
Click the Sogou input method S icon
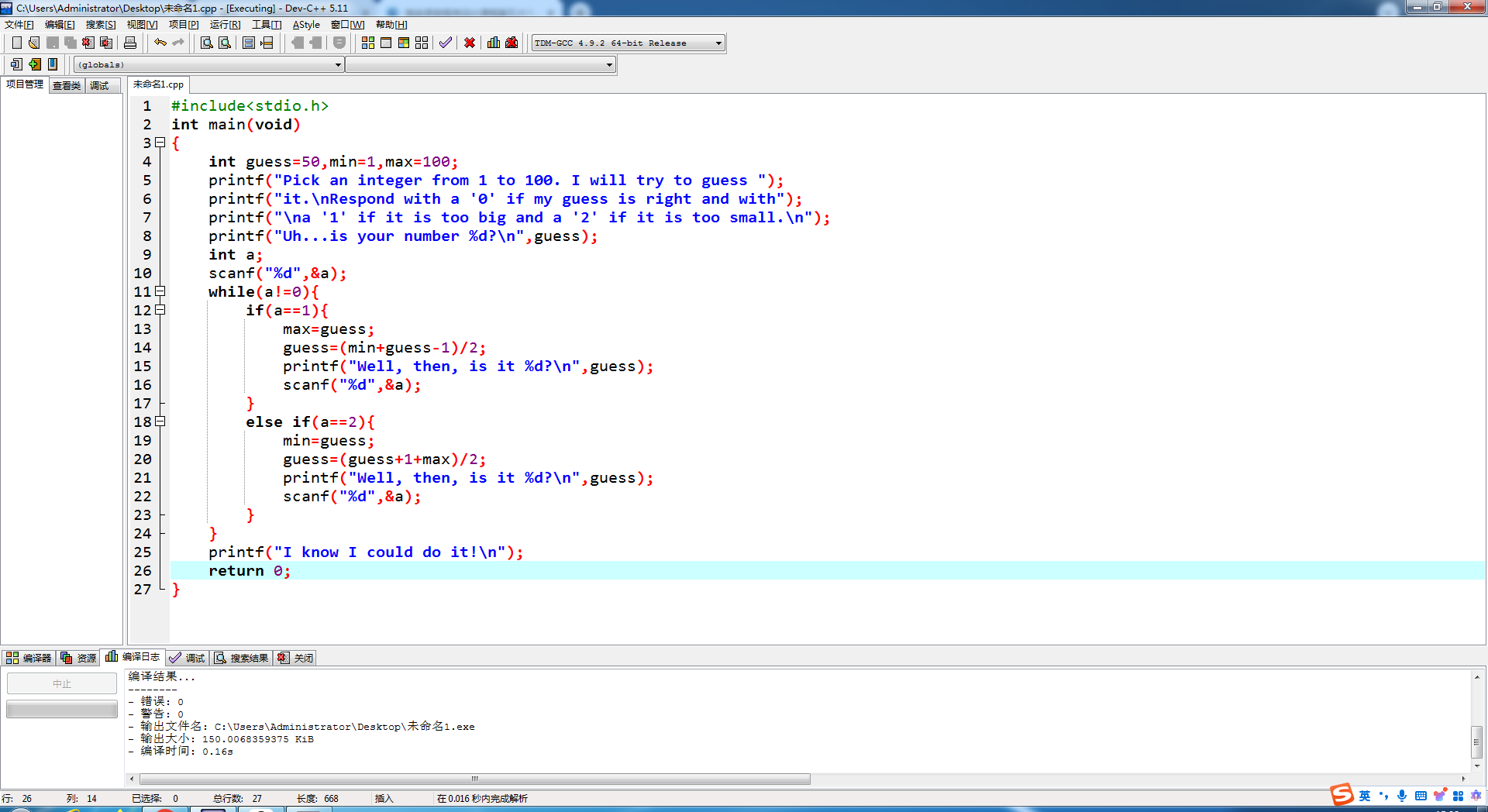click(1342, 795)
